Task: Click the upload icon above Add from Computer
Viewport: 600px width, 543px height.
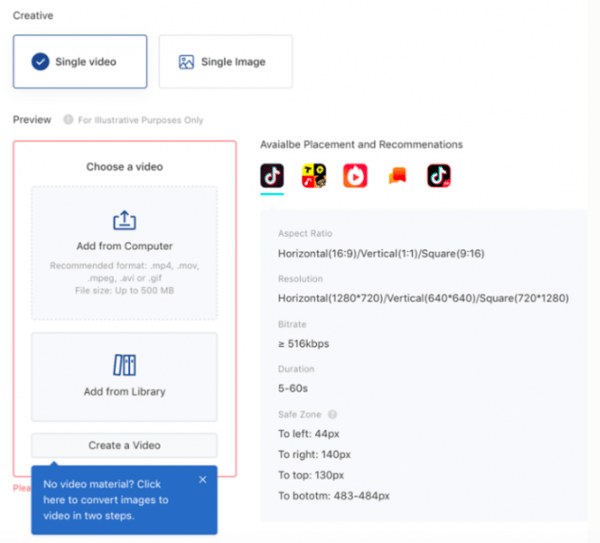Action: [x=124, y=221]
